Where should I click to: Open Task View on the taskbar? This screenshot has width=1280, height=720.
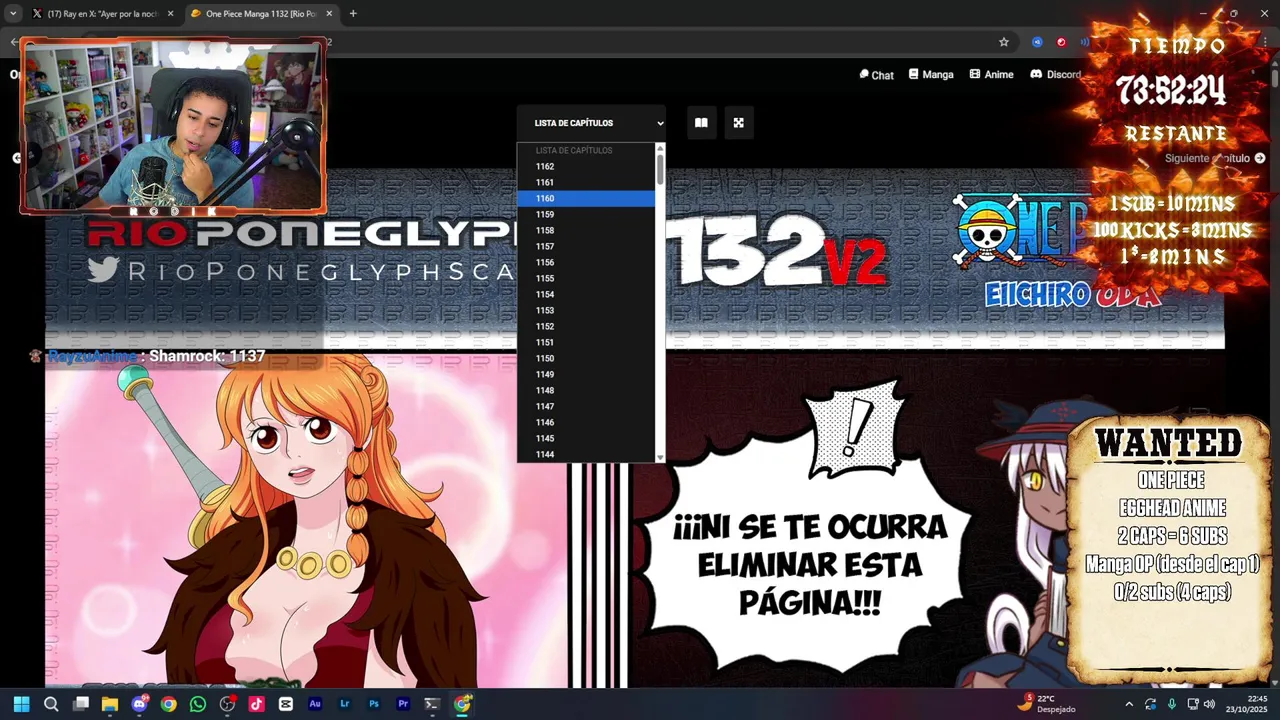81,704
